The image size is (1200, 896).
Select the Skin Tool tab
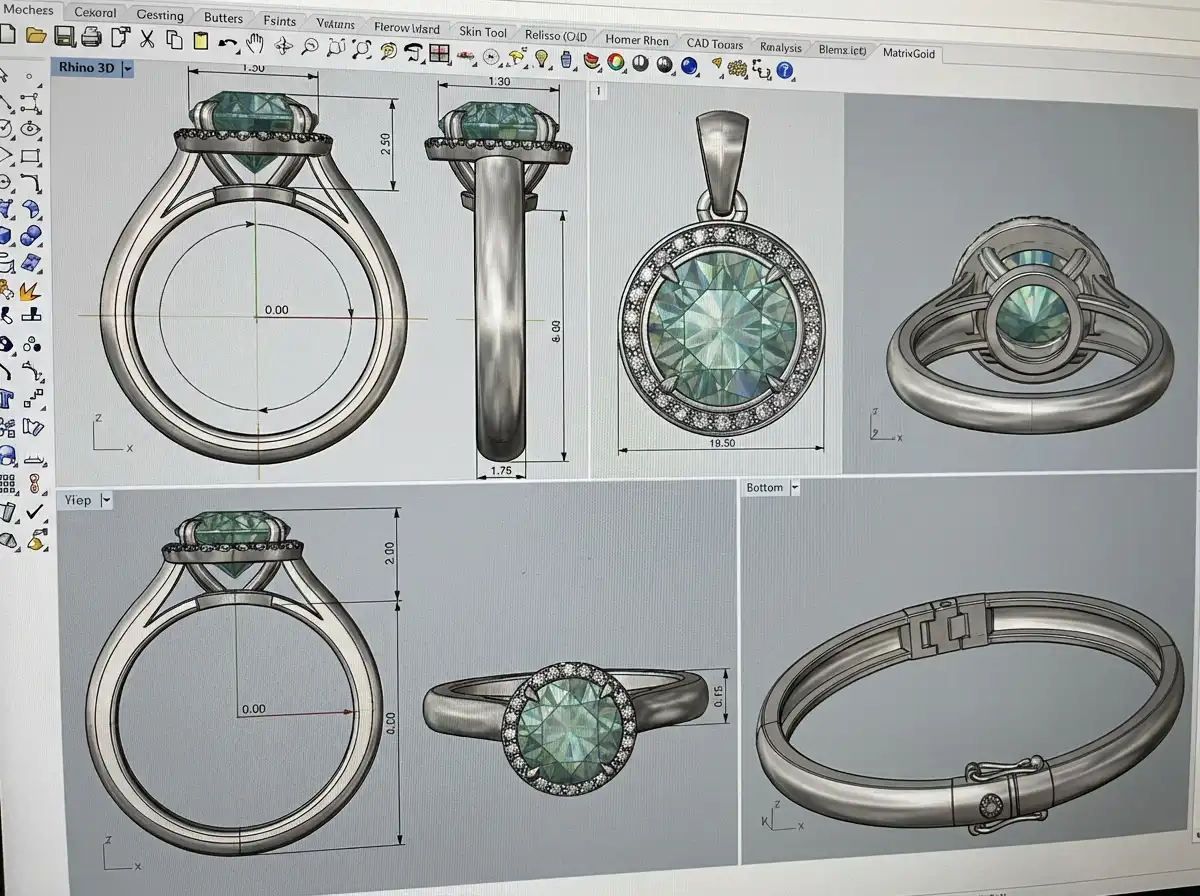click(x=483, y=31)
